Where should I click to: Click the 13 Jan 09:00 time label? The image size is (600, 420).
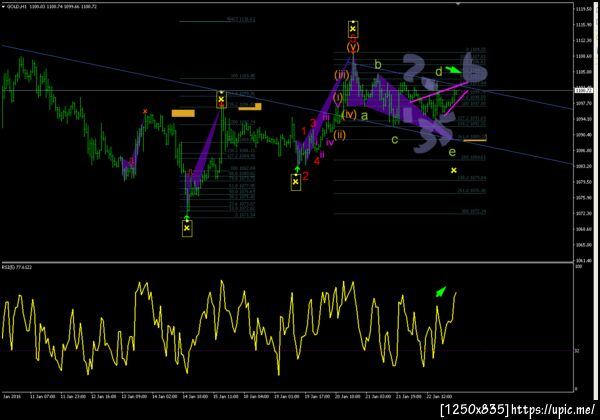coord(134,396)
